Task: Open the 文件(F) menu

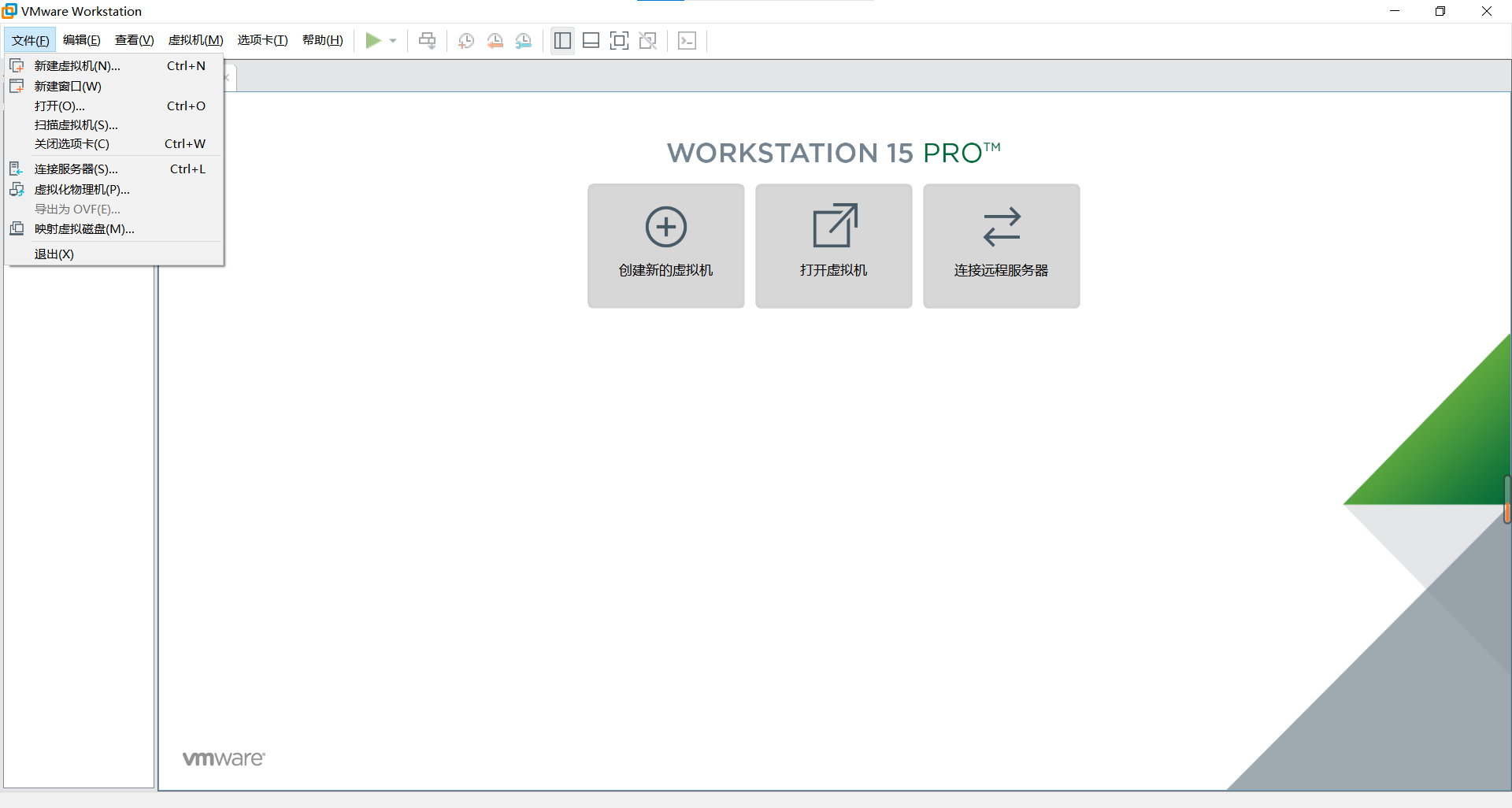Action: click(x=31, y=40)
